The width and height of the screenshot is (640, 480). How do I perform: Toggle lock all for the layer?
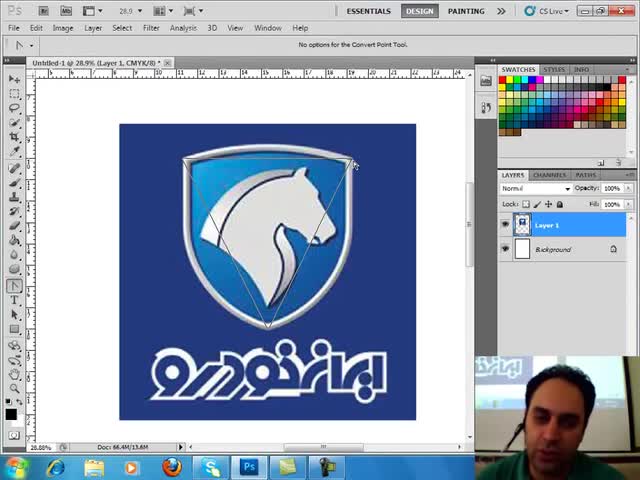click(560, 204)
